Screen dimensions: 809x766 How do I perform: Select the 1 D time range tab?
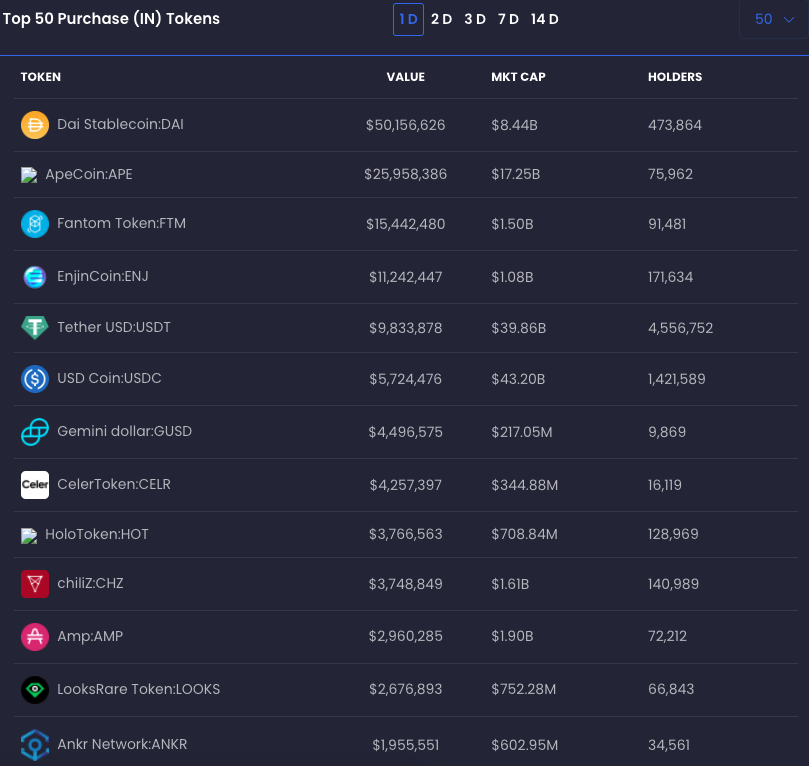pyautogui.click(x=408, y=20)
